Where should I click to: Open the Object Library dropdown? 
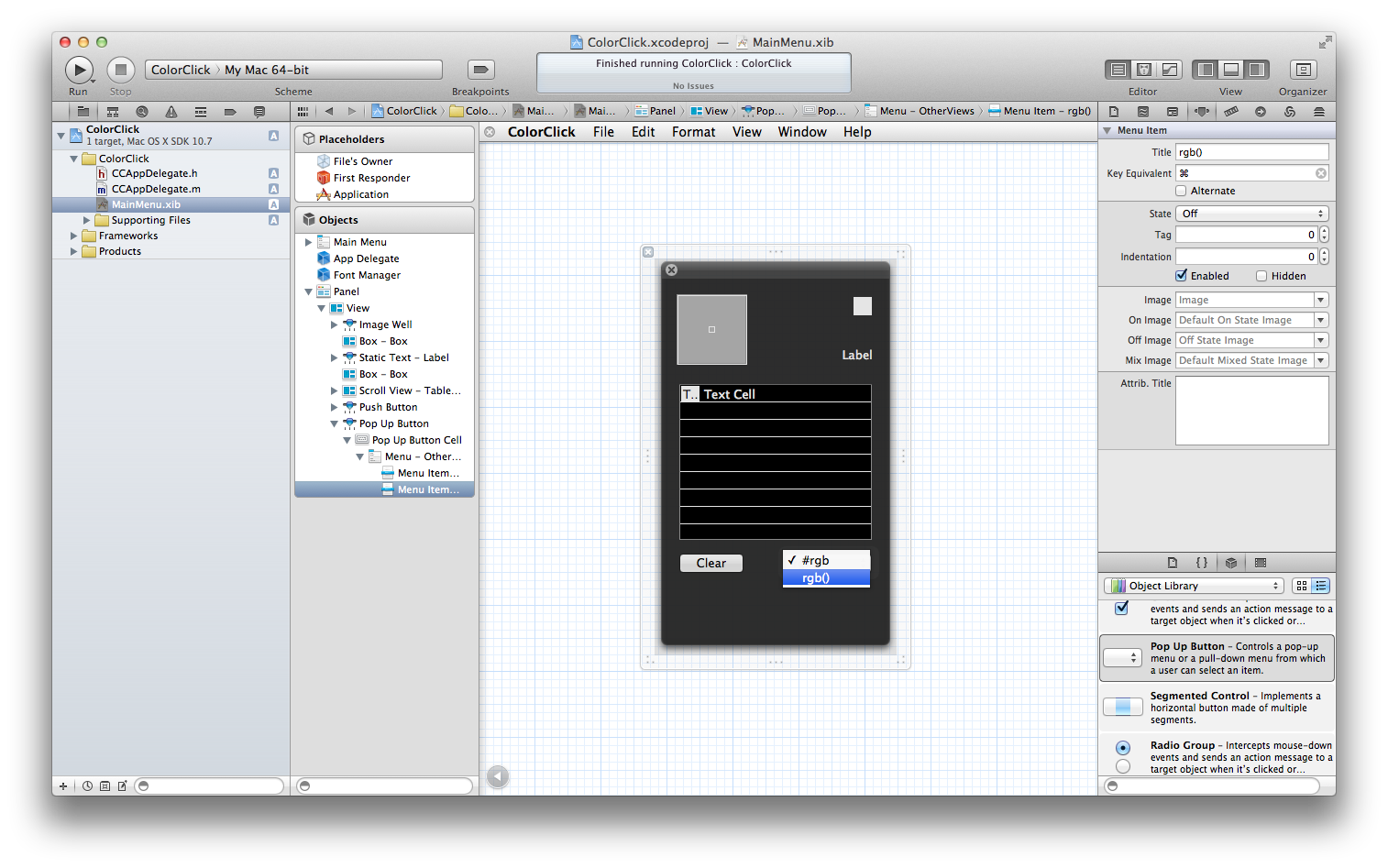pyautogui.click(x=1193, y=586)
